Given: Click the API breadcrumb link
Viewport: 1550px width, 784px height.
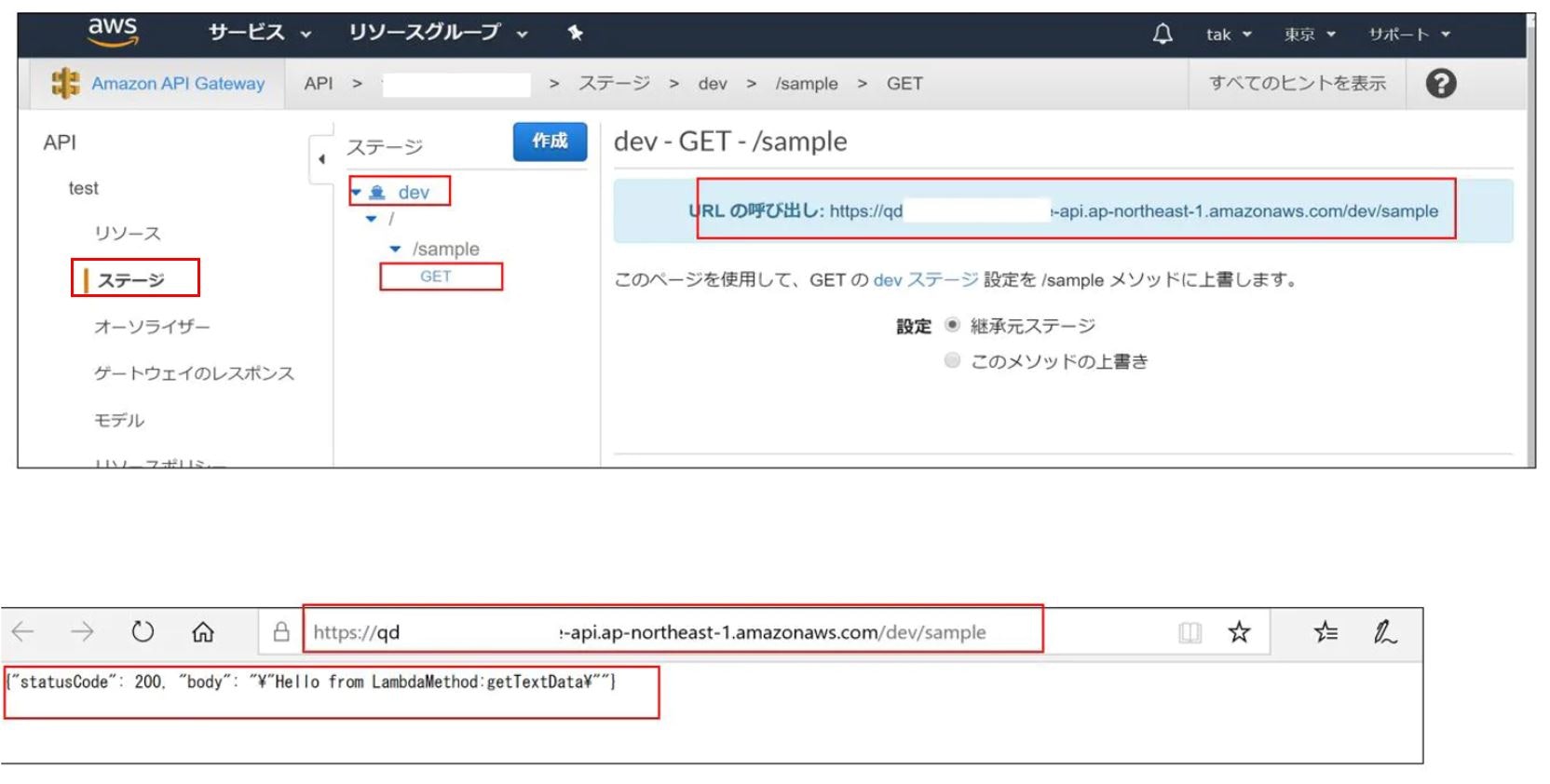Looking at the screenshot, I should coord(319,83).
